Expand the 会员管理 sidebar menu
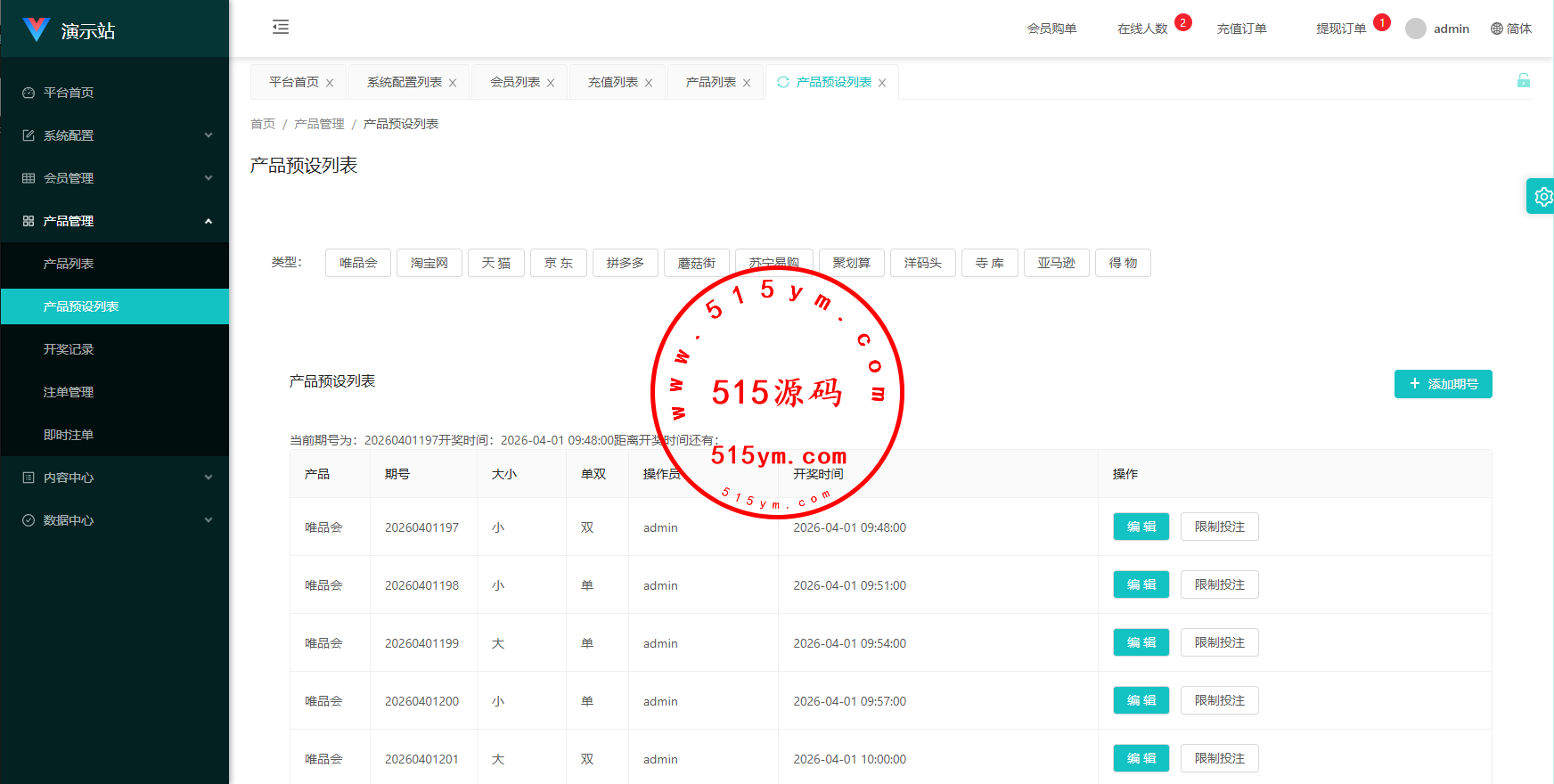Screen dimensions: 1554x784 point(114,178)
